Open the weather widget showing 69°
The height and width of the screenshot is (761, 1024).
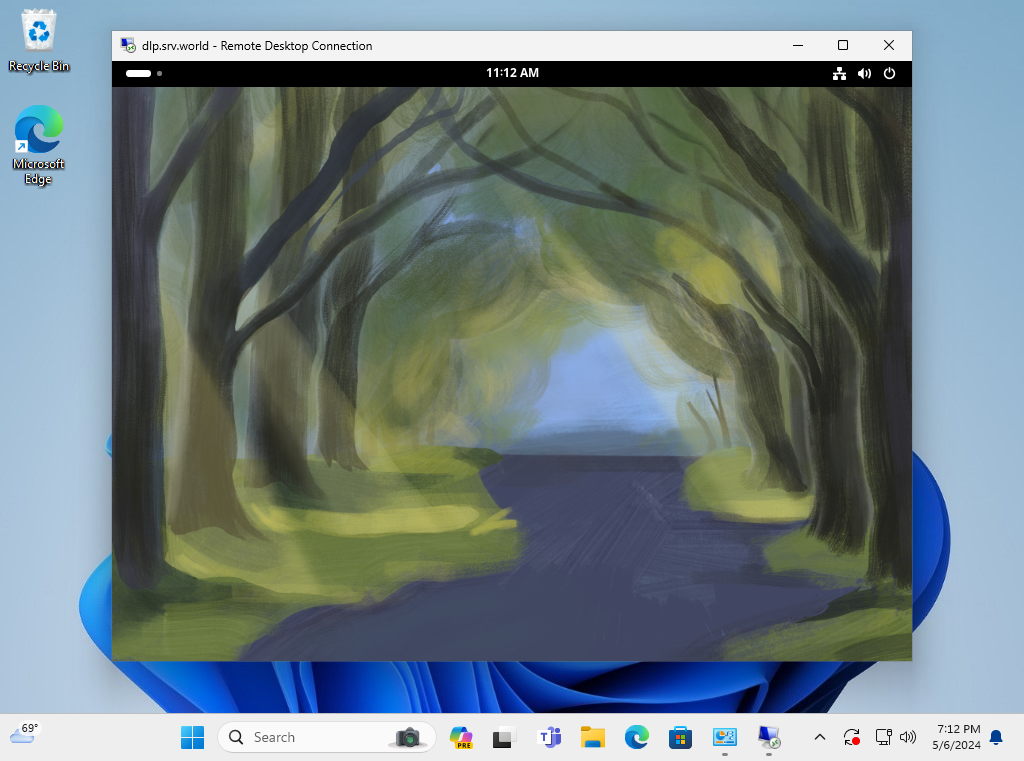(24, 734)
